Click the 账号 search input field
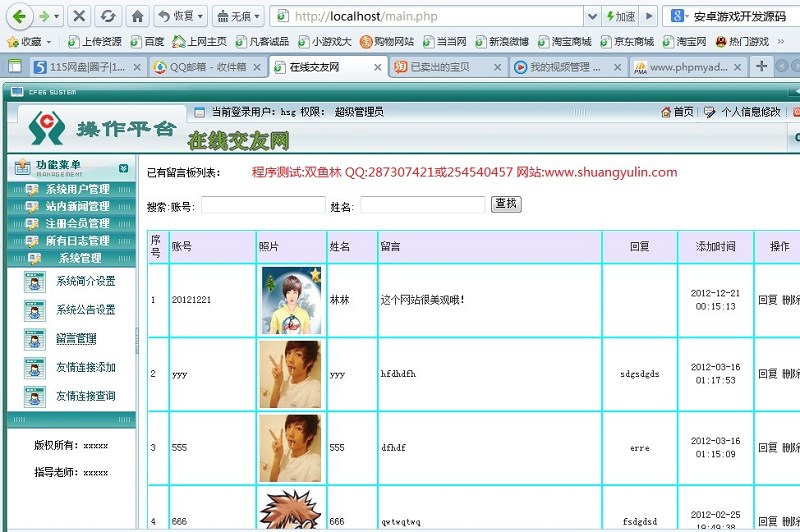The width and height of the screenshot is (800, 532). click(263, 205)
